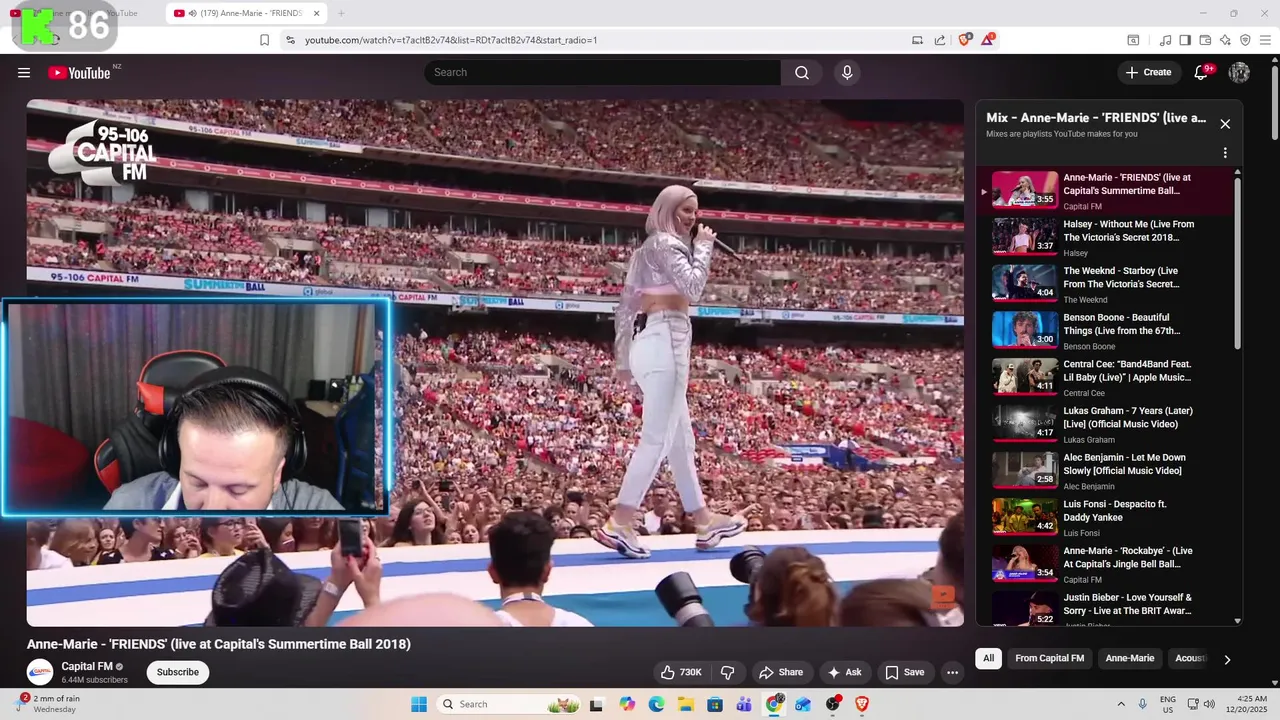The height and width of the screenshot is (720, 1280).
Task: Play Halsey Without Me from playlist
Action: [1105, 238]
